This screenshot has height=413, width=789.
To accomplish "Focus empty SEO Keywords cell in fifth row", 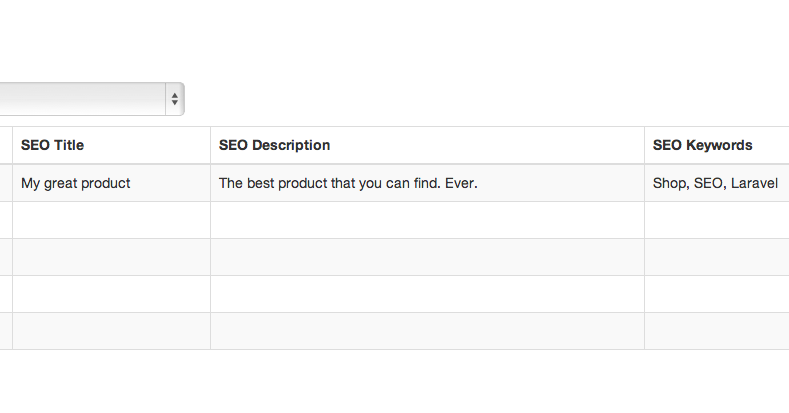I will [x=716, y=331].
